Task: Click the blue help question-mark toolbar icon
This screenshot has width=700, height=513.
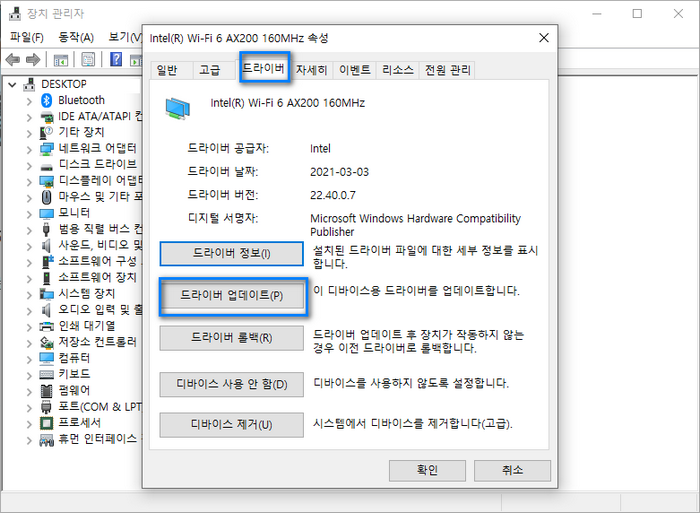Action: click(116, 59)
